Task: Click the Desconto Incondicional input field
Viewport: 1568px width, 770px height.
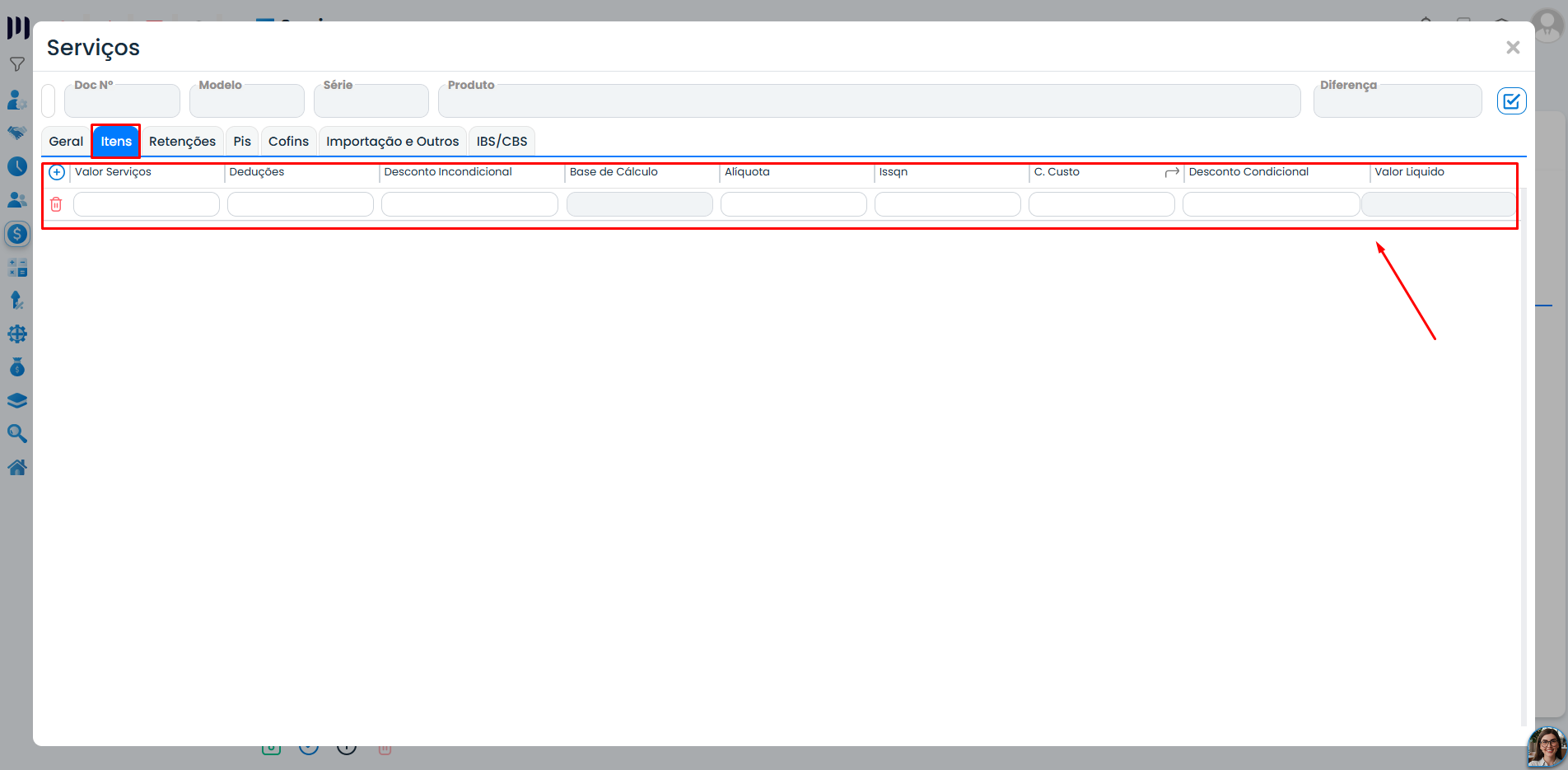Action: [469, 204]
